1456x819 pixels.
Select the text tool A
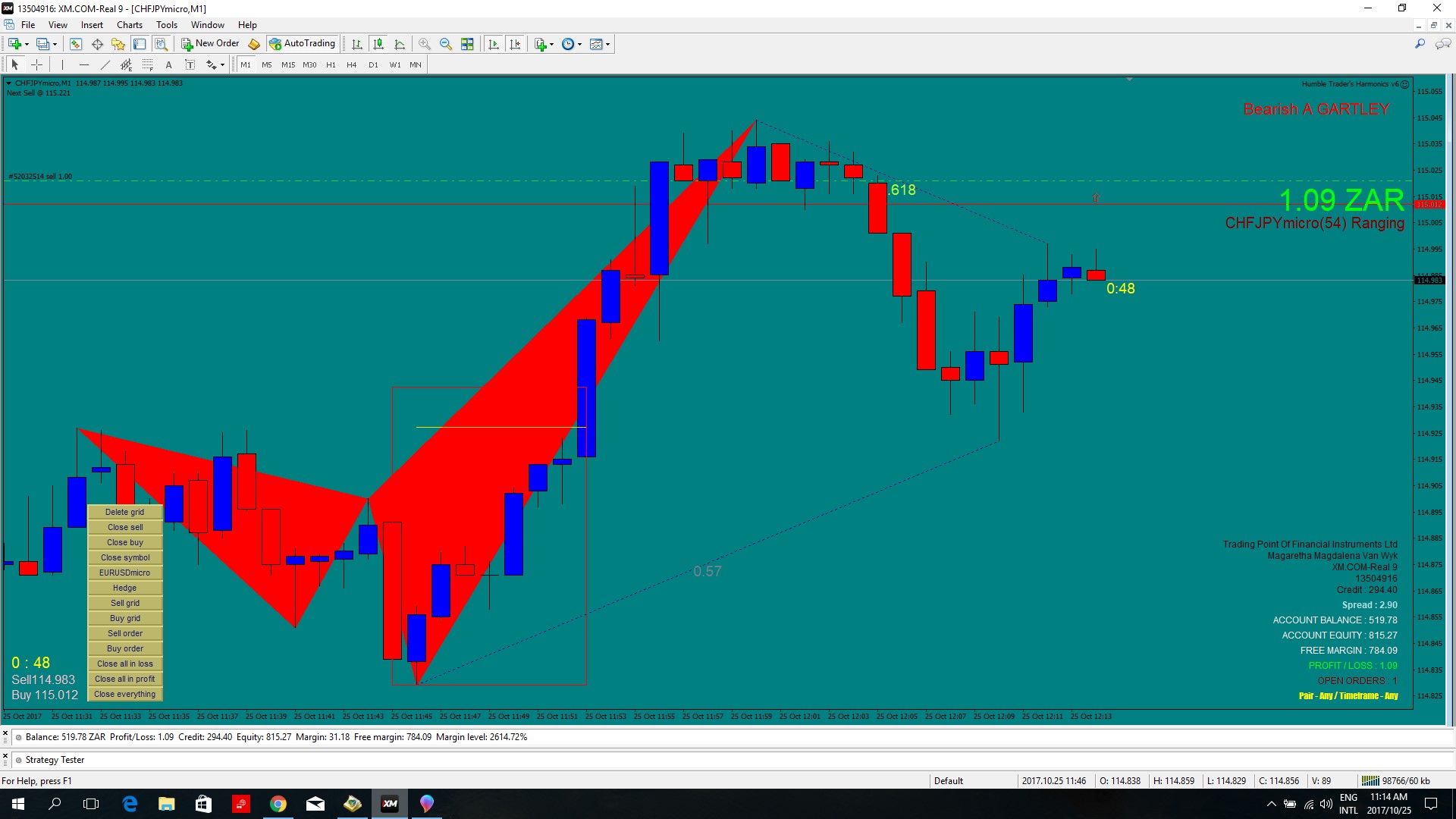click(168, 64)
